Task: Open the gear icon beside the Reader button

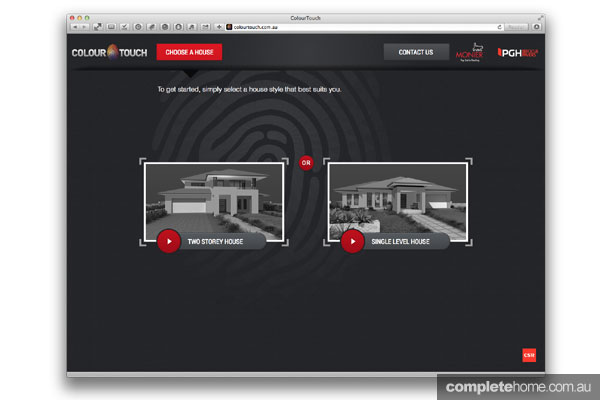Action: point(536,27)
